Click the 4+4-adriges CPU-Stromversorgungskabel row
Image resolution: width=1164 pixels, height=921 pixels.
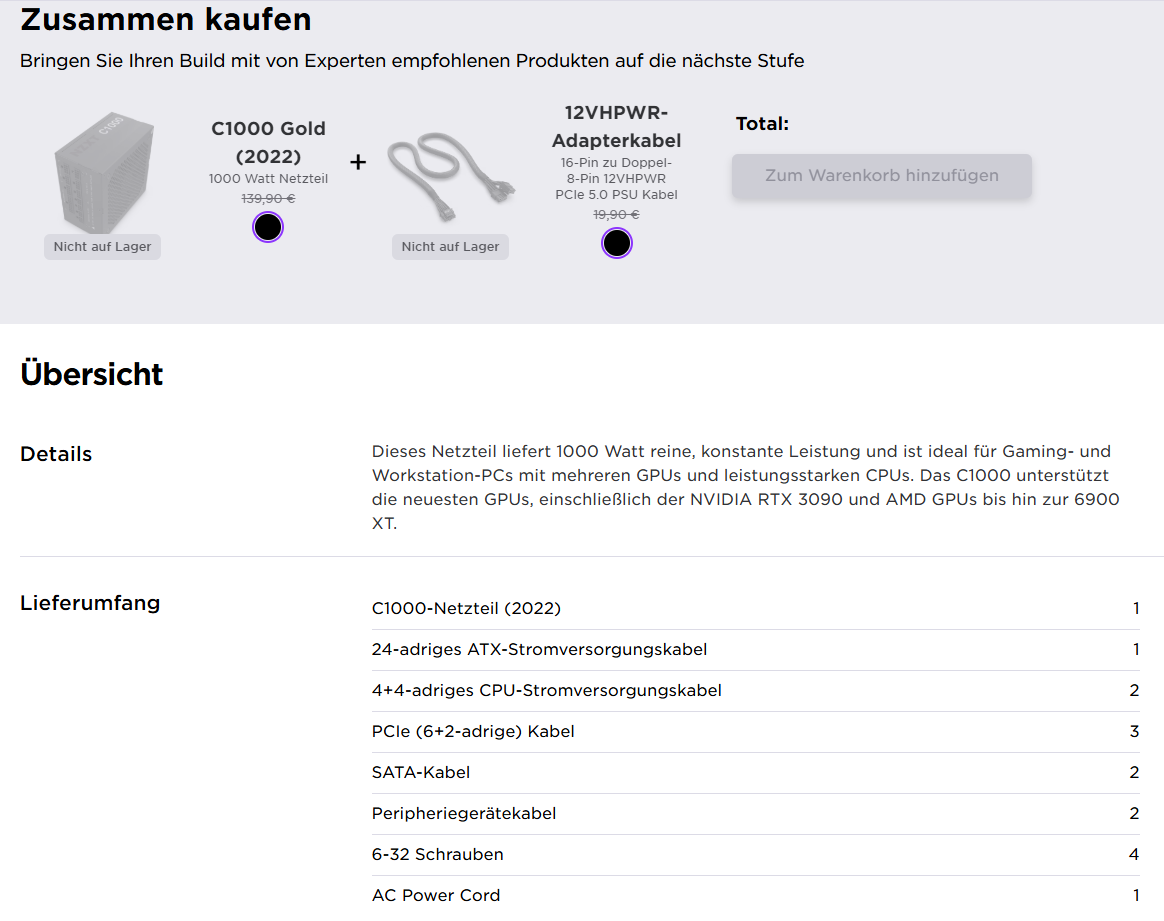756,691
